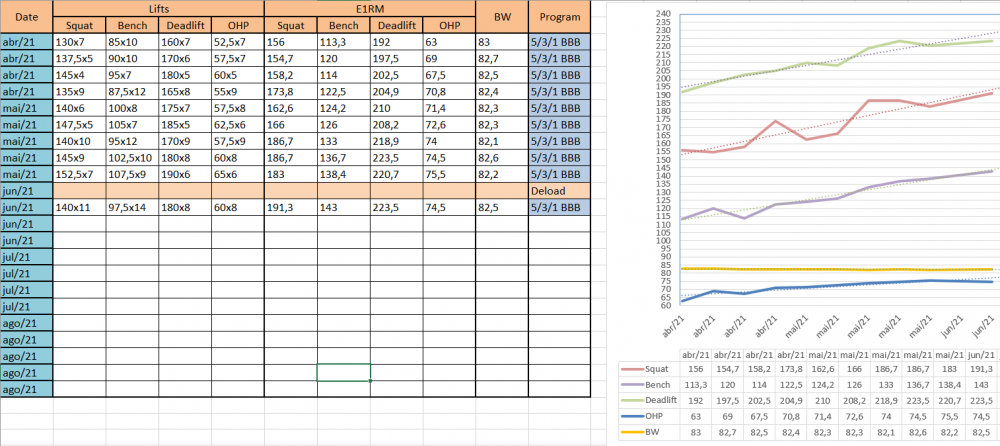The width and height of the screenshot is (1000, 446).
Task: Click the OHP legend entry in chart
Action: pos(649,416)
